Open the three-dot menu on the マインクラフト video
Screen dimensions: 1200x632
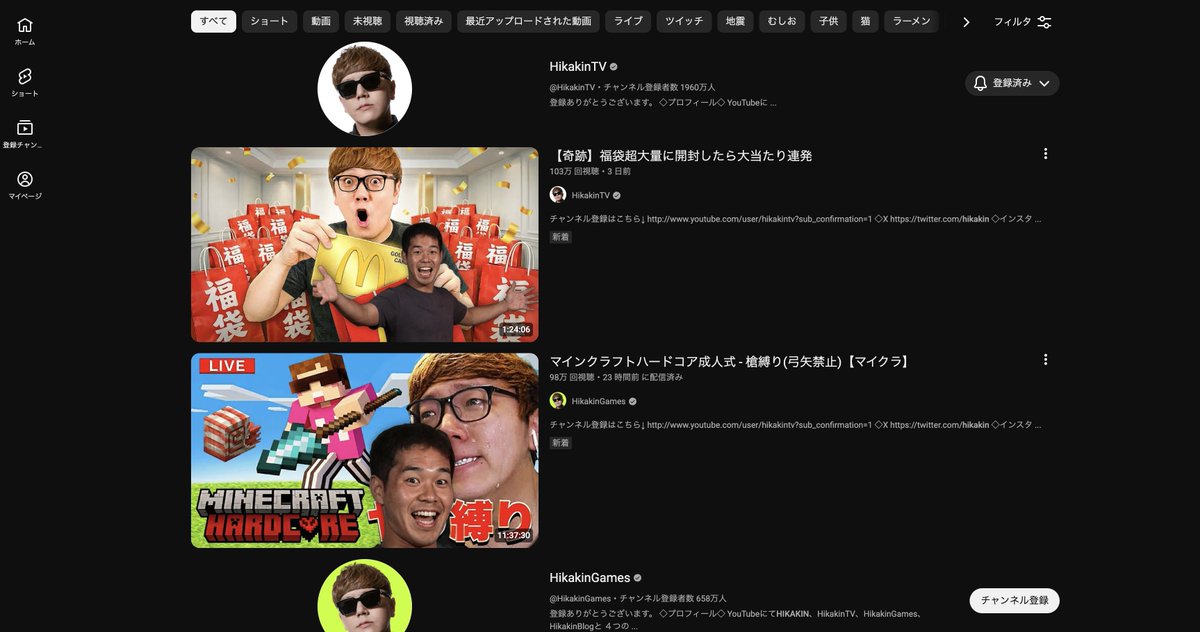click(x=1045, y=359)
